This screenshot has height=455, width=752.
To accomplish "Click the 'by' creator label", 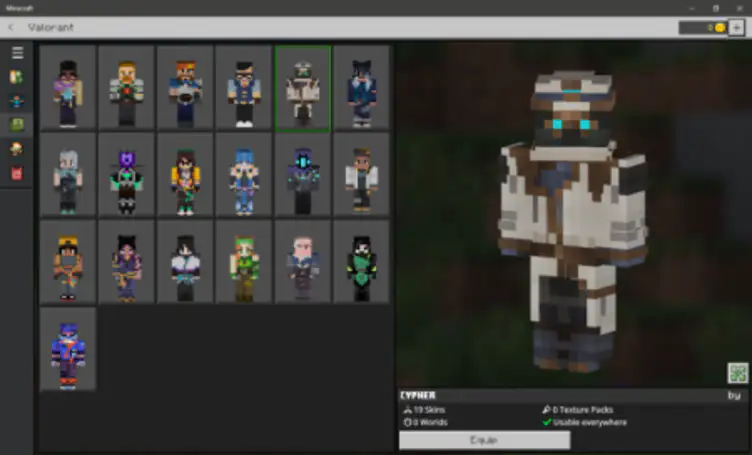I will 734,396.
